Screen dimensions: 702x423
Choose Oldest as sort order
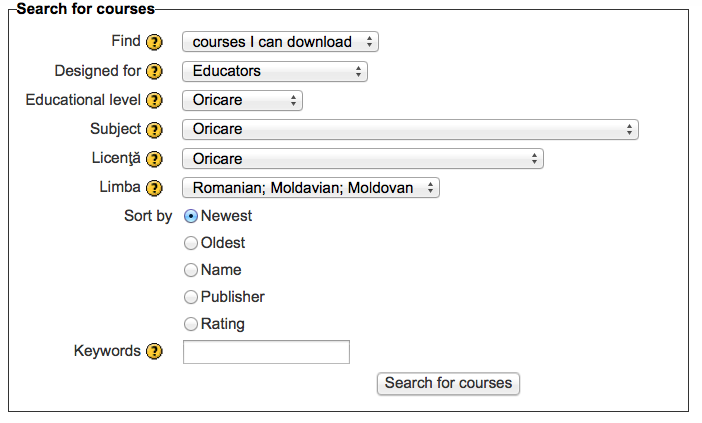coord(191,243)
